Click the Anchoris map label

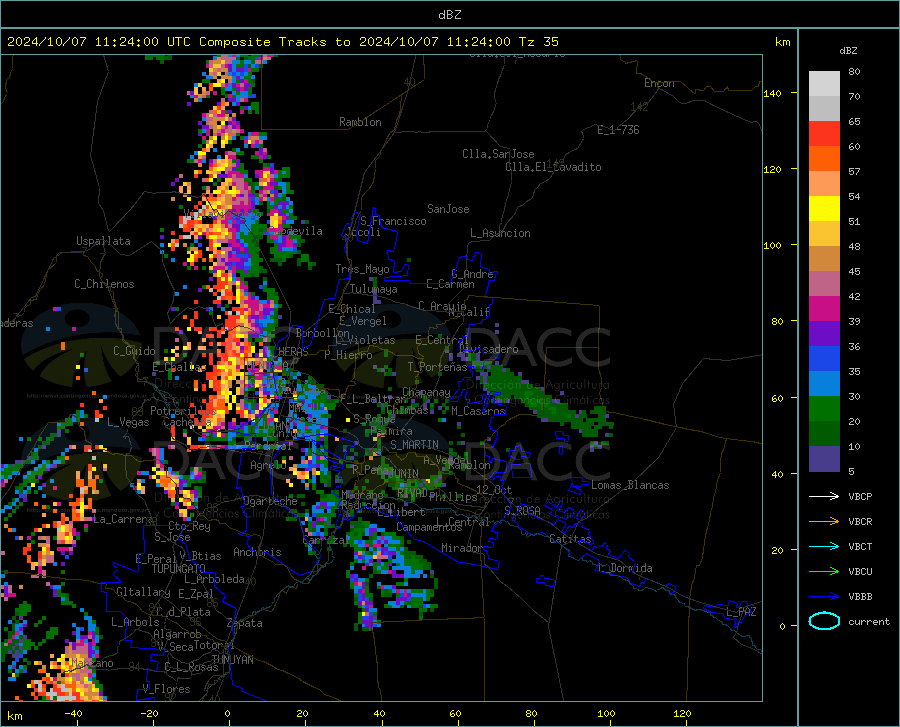point(257,552)
